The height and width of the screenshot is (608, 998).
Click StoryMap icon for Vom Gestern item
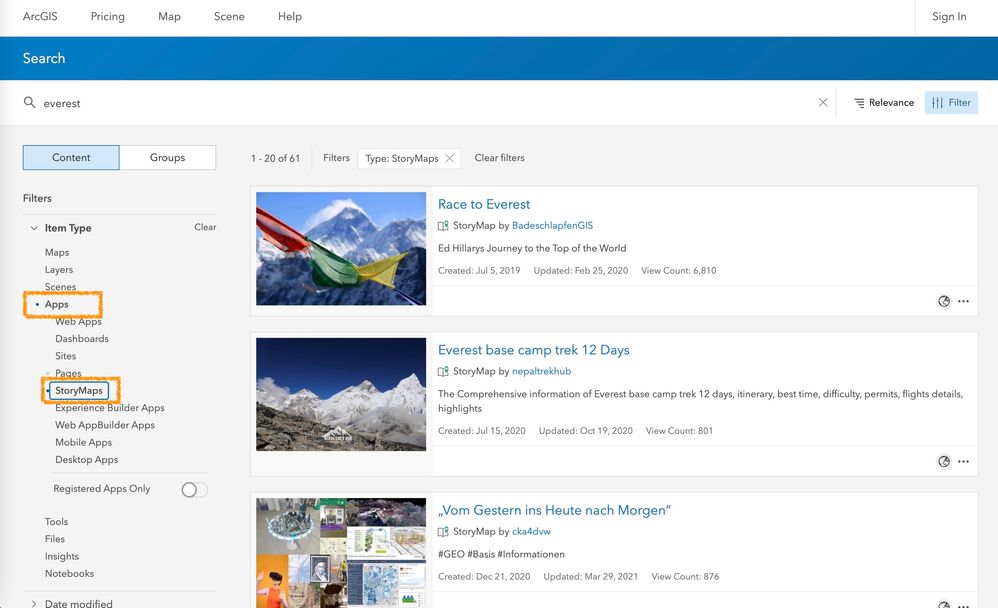pyautogui.click(x=443, y=532)
